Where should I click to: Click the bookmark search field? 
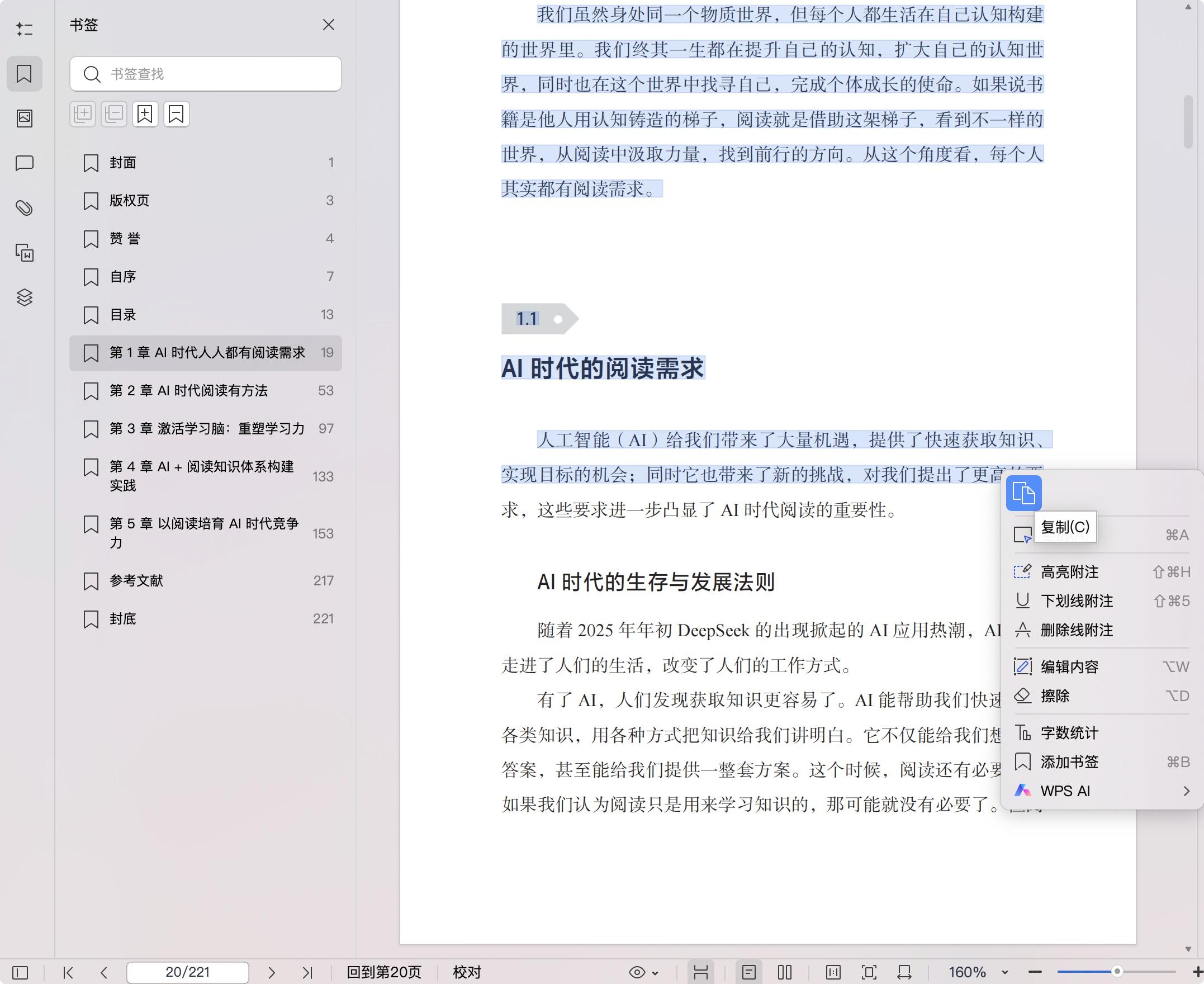pos(206,74)
